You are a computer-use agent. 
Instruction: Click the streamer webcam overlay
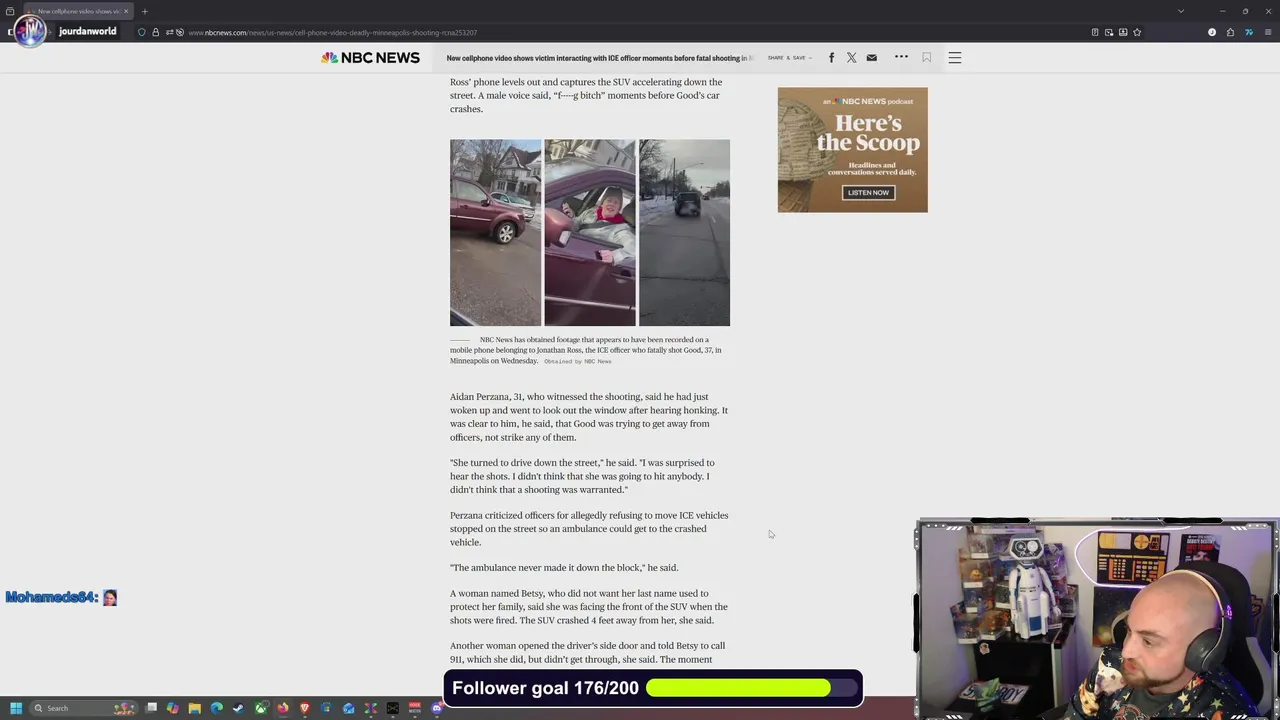1096,618
